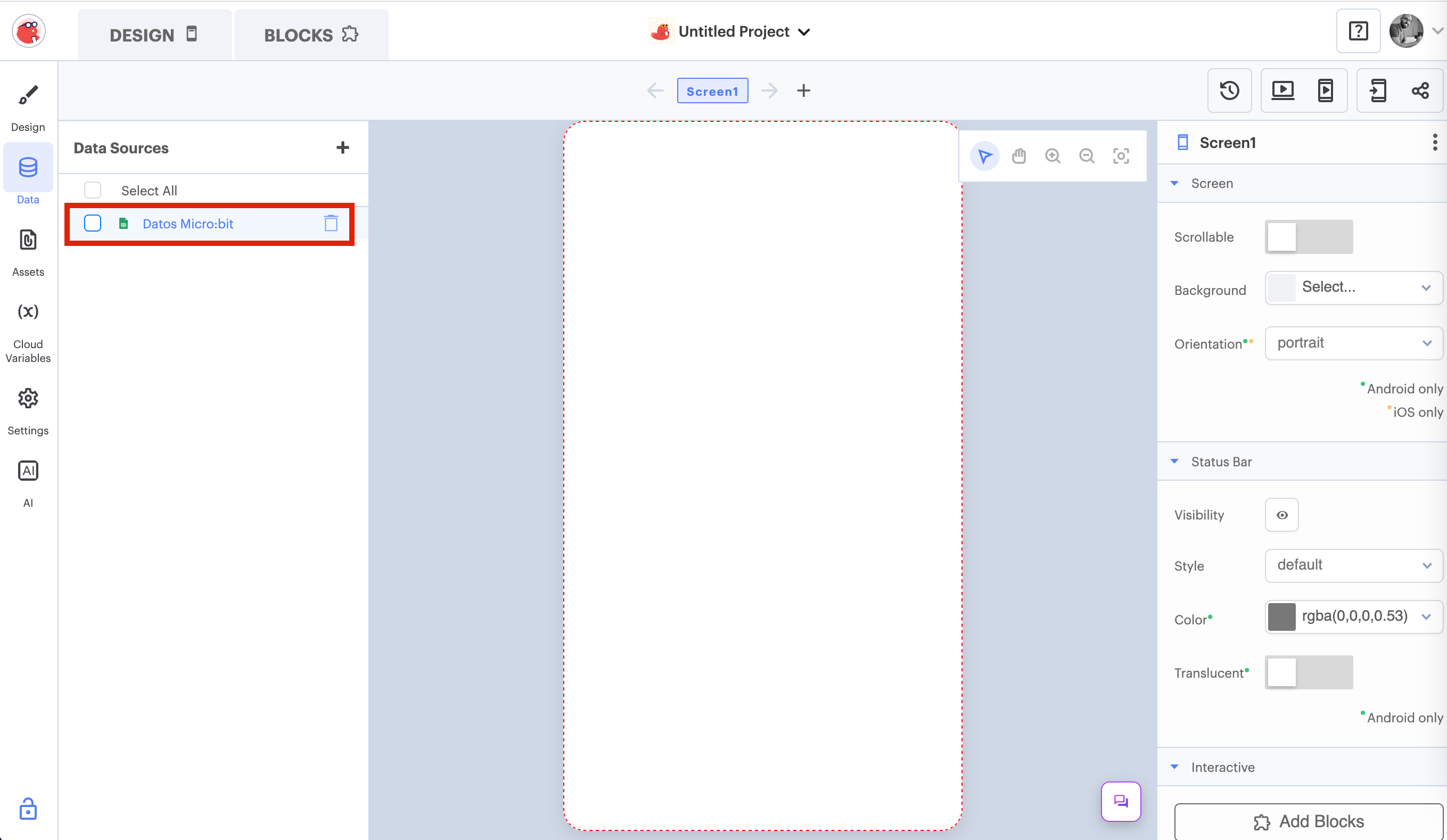
Task: Select the Screen1 screen tab
Action: click(x=712, y=90)
